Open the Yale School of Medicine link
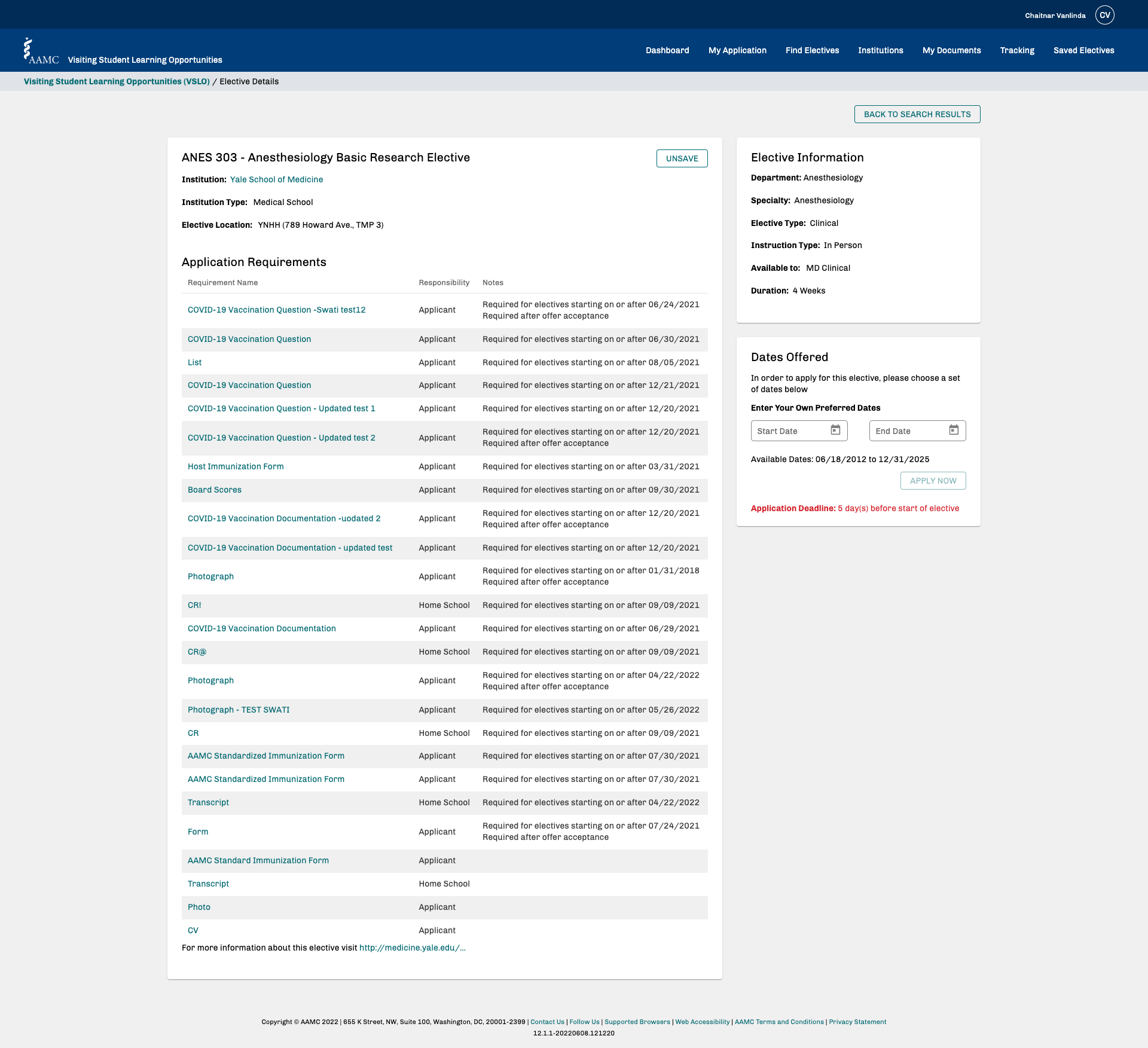Screen dimensions: 1148x1048 pyautogui.click(x=276, y=179)
